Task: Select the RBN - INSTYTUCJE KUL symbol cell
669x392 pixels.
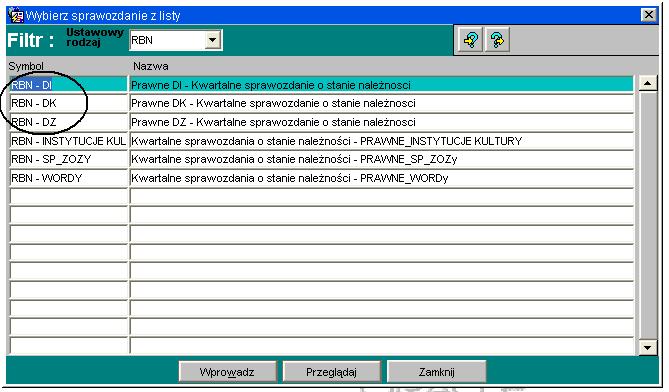Action: [x=69, y=141]
